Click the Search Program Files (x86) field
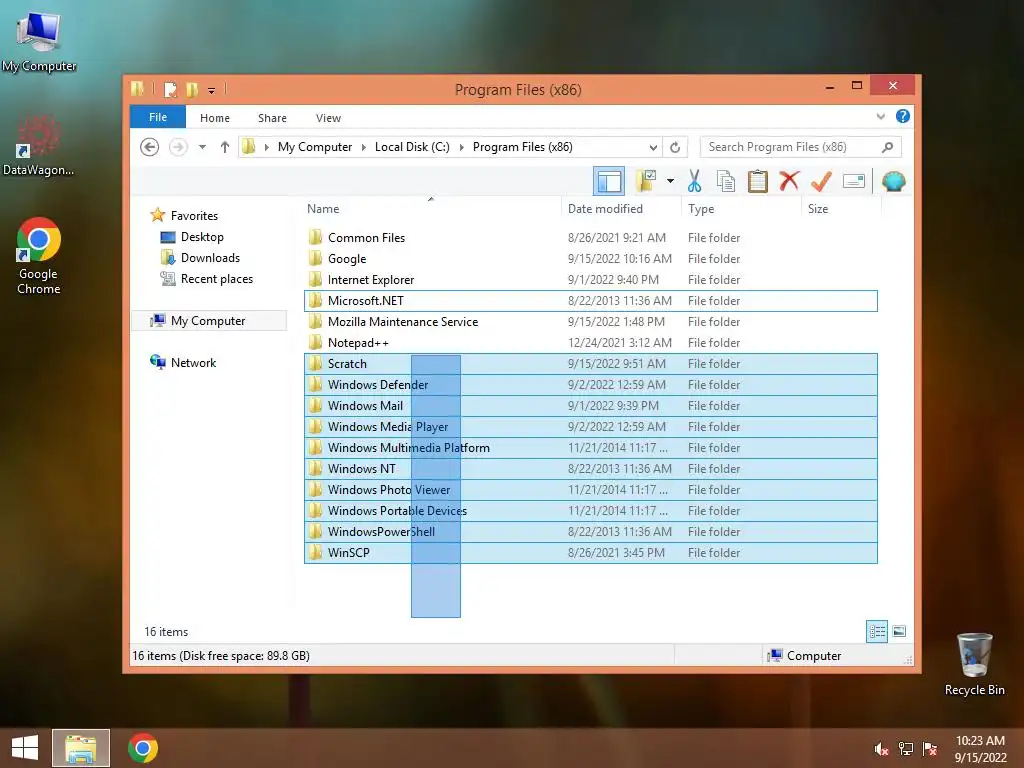Screen dimensions: 1024x768 (801, 147)
